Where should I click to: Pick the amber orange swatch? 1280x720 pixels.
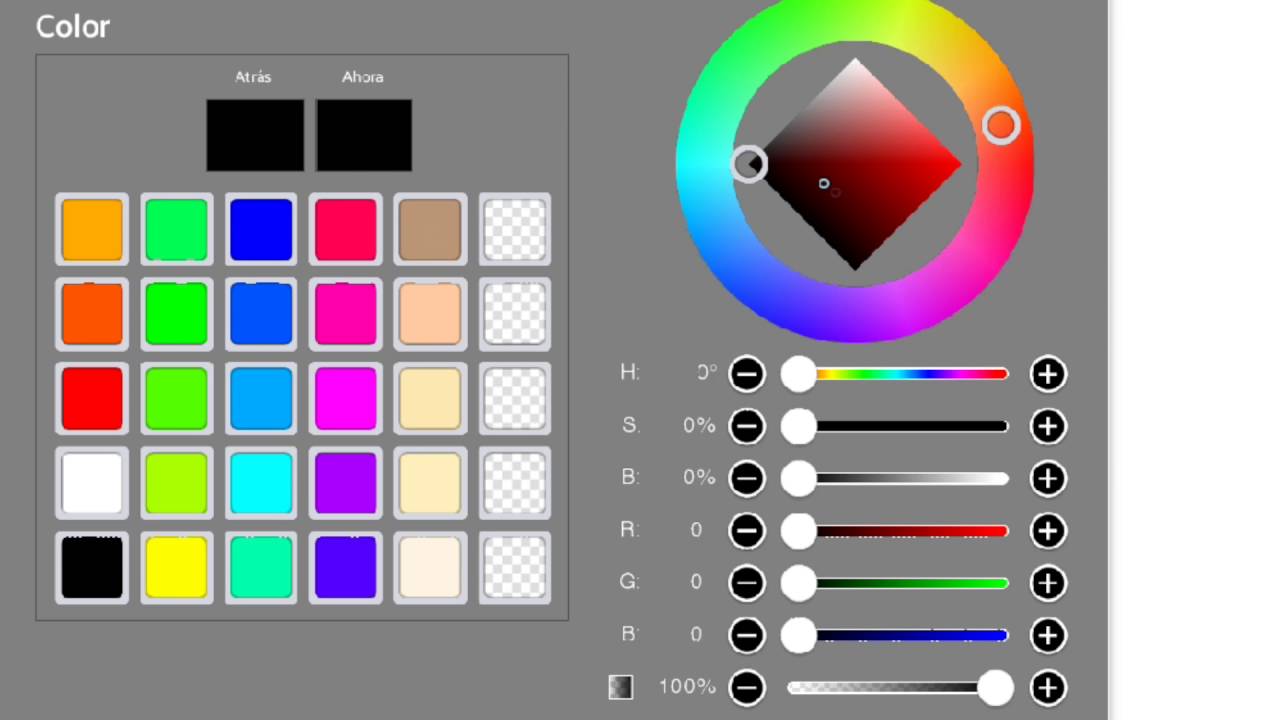click(x=92, y=229)
